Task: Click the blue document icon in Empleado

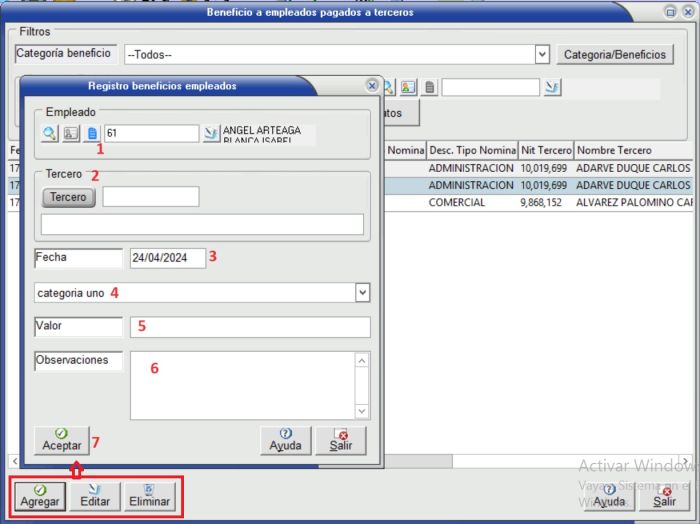Action: tap(91, 134)
